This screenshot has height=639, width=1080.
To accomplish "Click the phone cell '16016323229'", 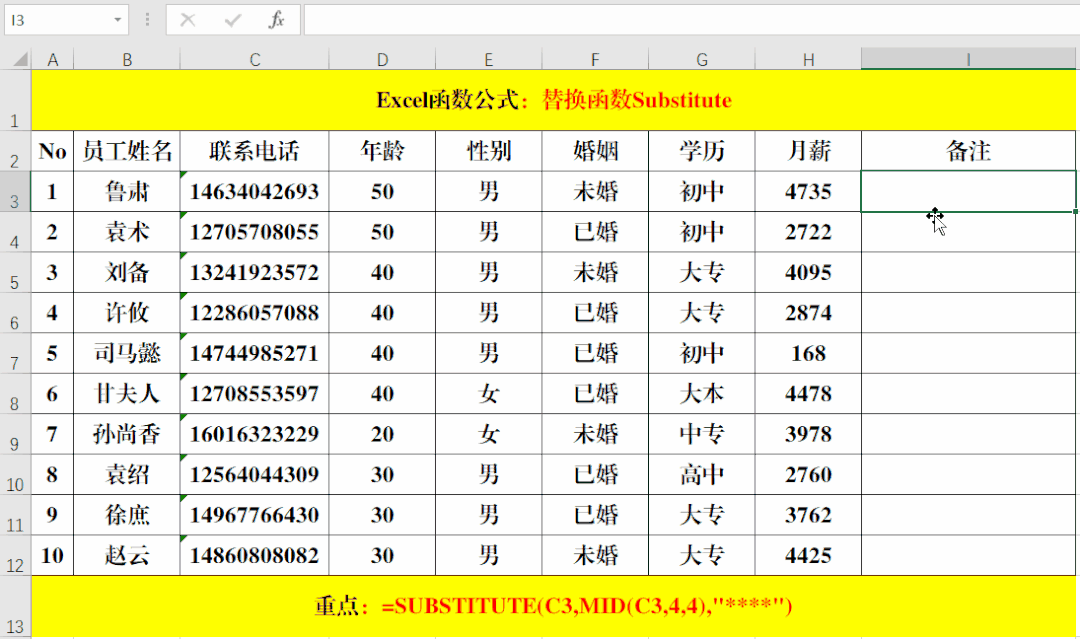I will pyautogui.click(x=254, y=434).
